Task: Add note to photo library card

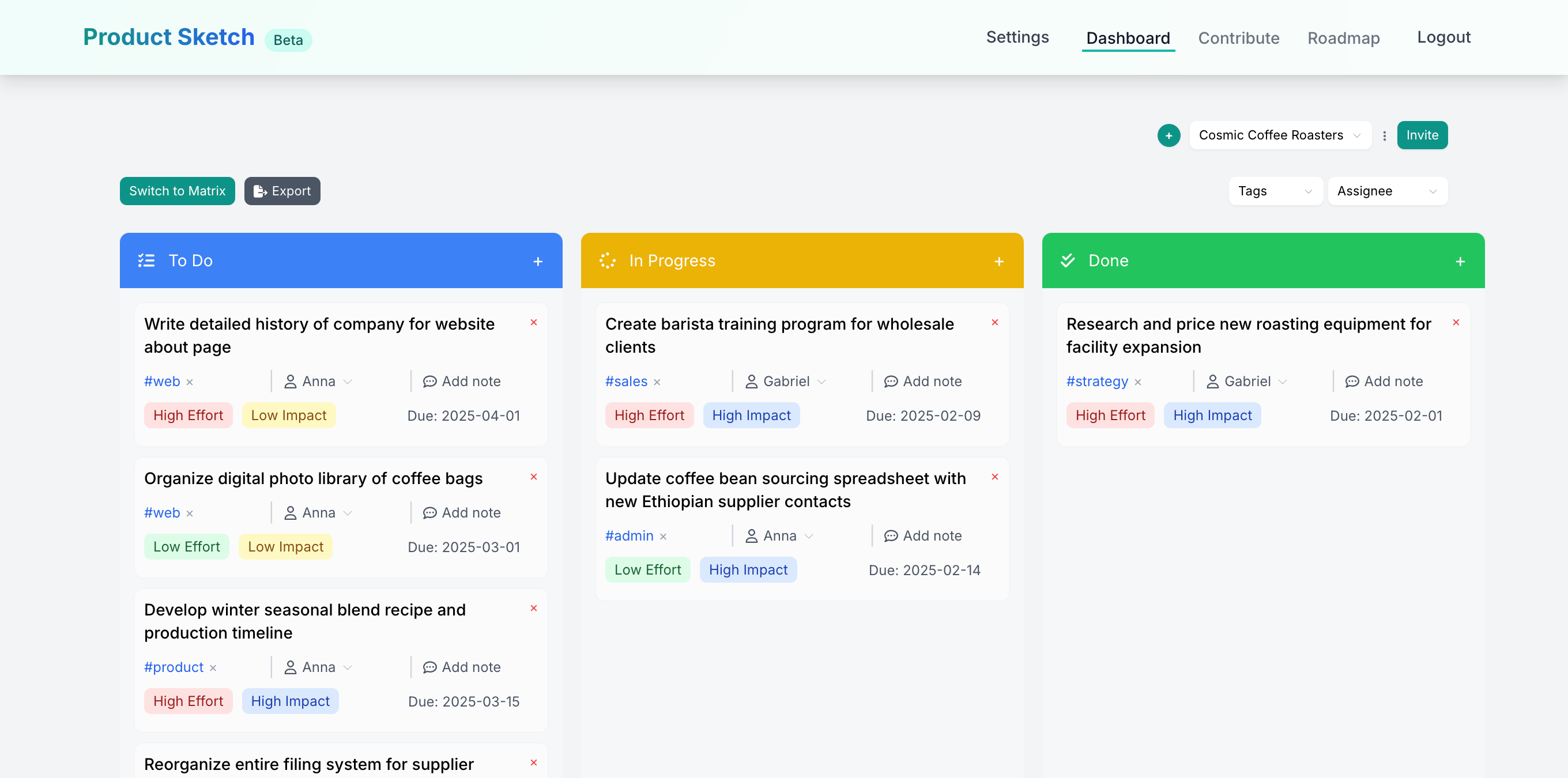Action: (462, 513)
